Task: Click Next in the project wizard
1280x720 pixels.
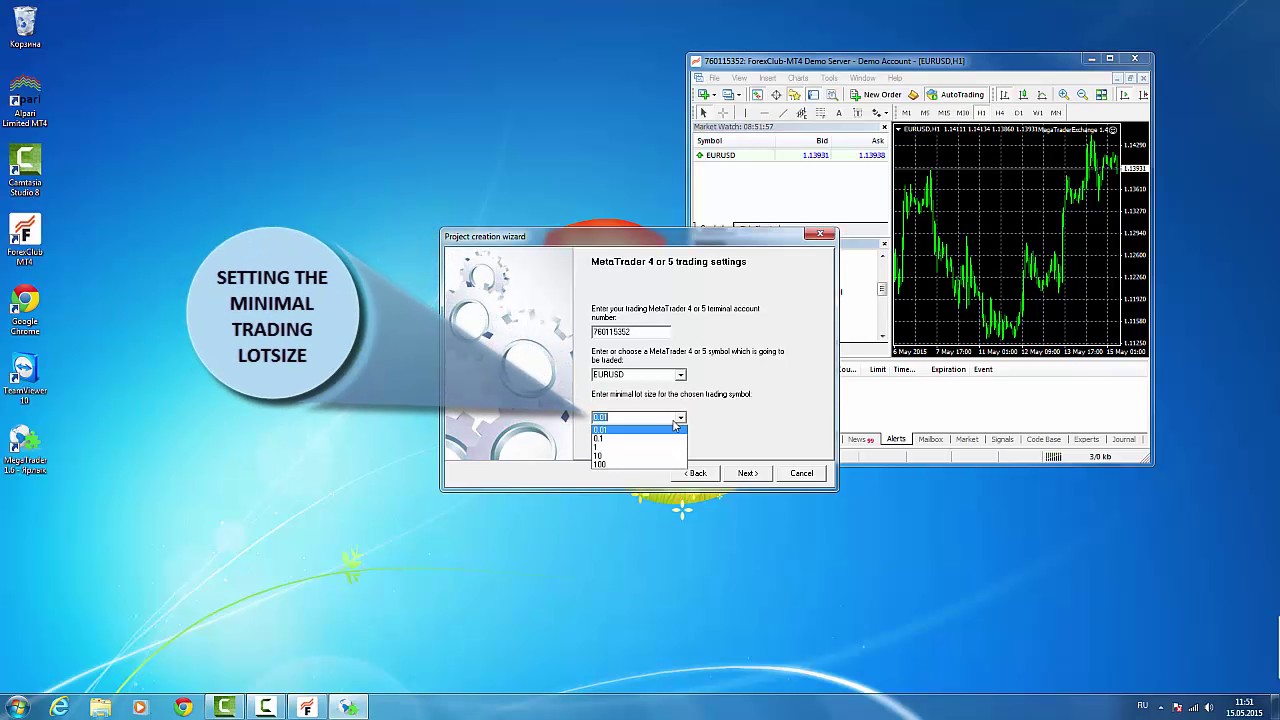Action: point(748,473)
